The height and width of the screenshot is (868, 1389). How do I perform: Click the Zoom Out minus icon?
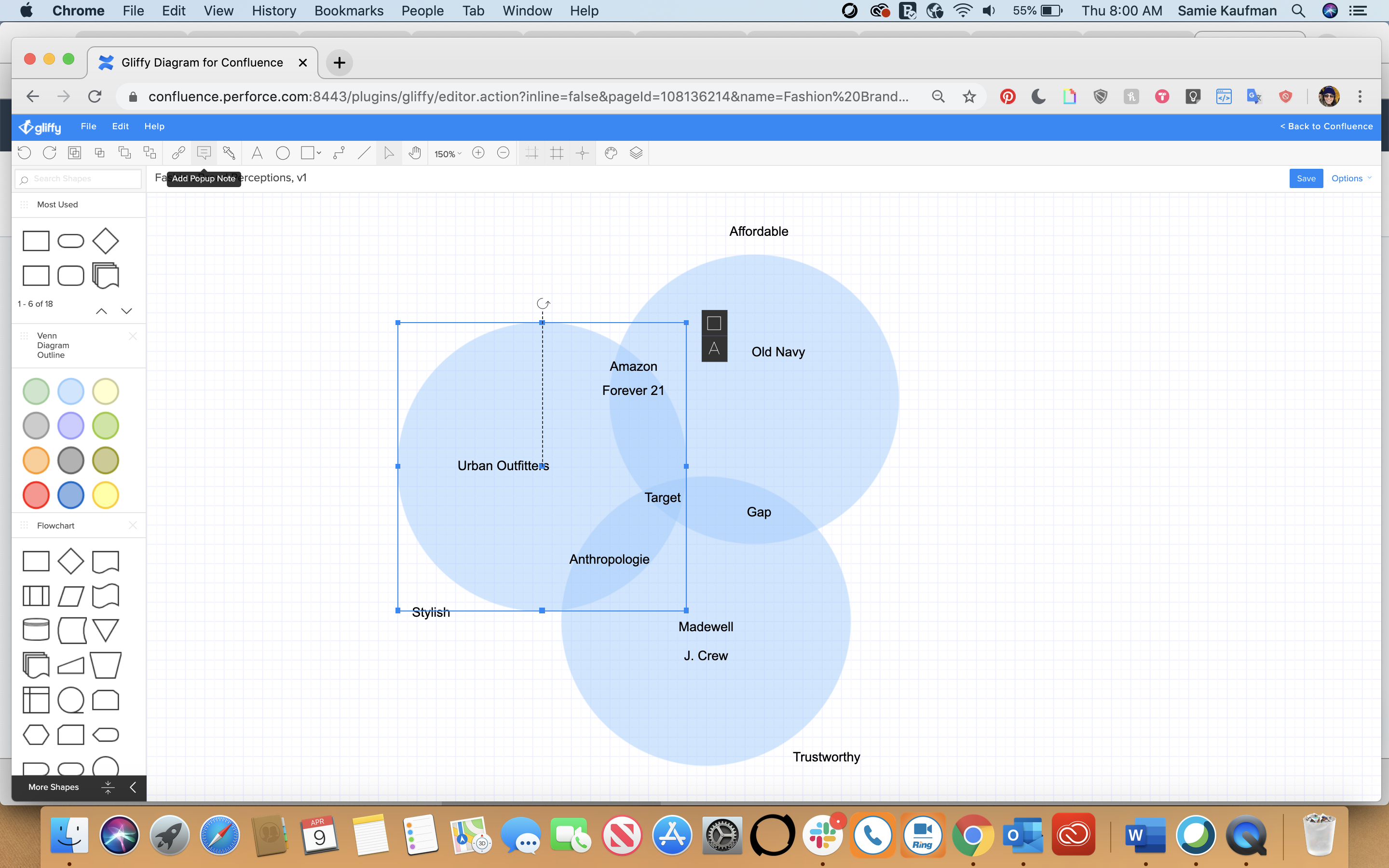504,153
